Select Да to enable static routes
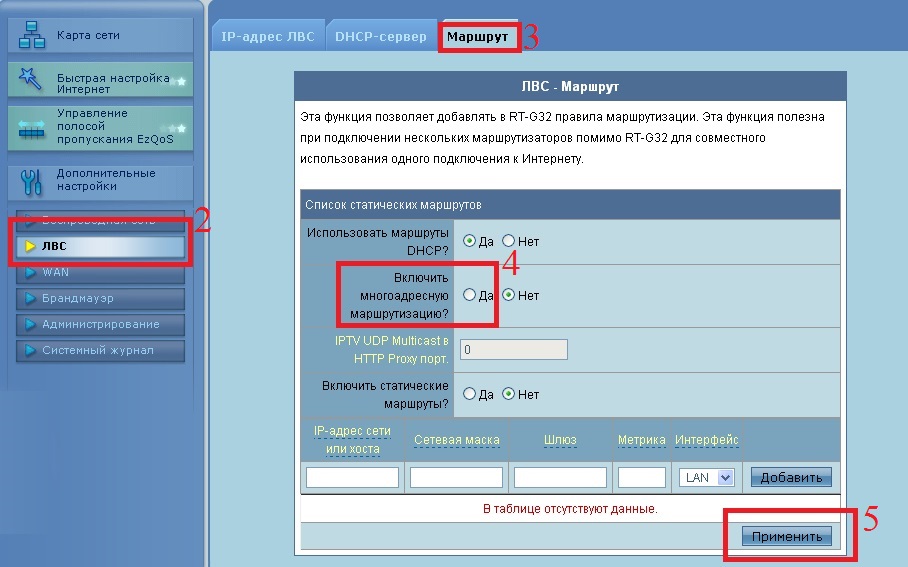Image resolution: width=908 pixels, height=567 pixels. pyautogui.click(x=469, y=394)
